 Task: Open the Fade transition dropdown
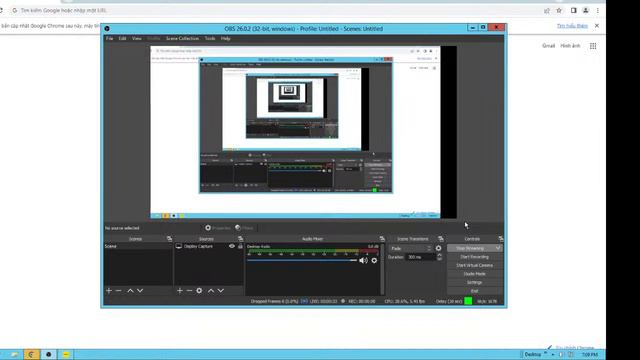point(410,248)
